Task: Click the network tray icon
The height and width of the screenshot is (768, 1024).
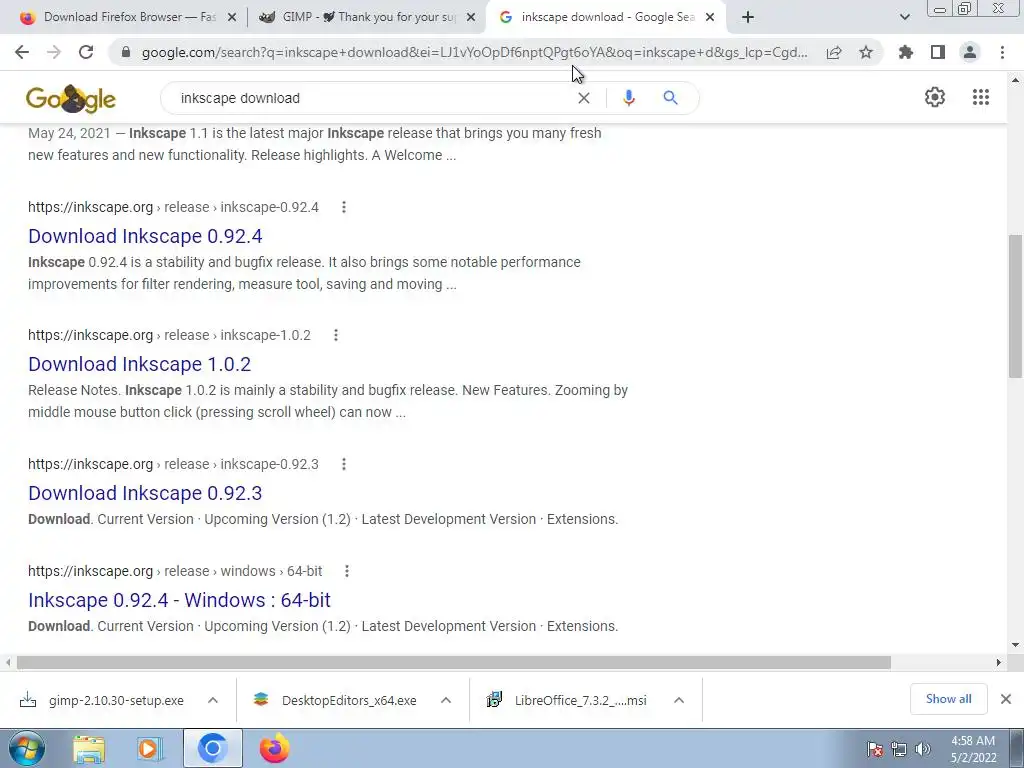Action: [x=899, y=749]
